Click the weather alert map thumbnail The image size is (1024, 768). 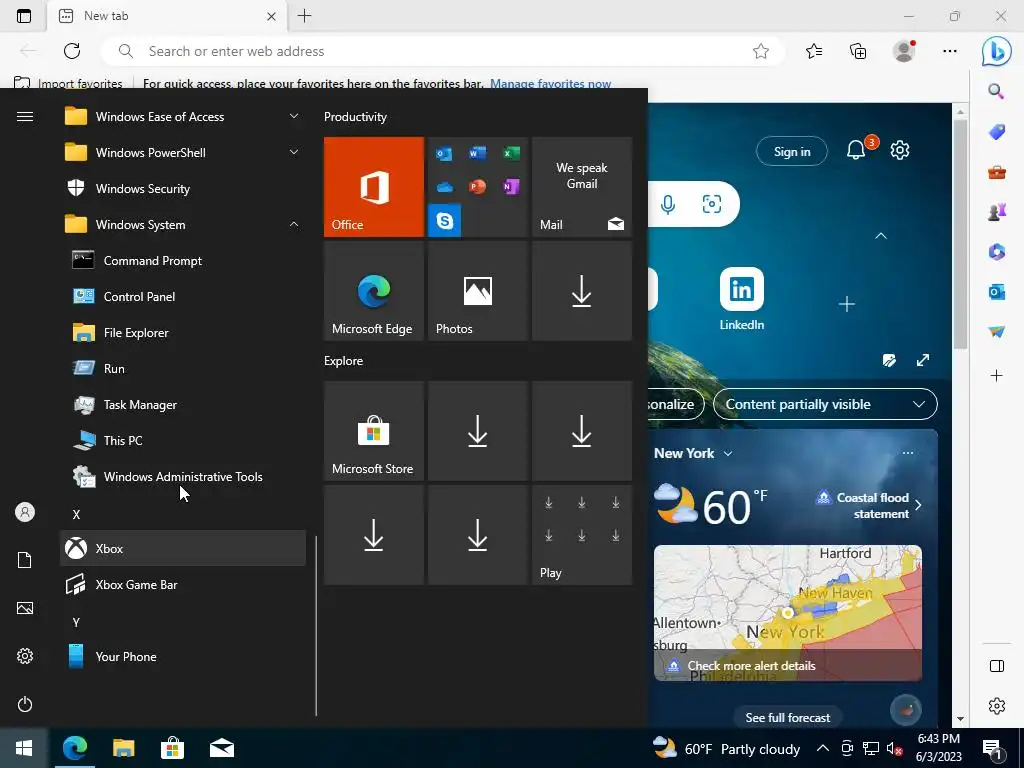pos(788,613)
